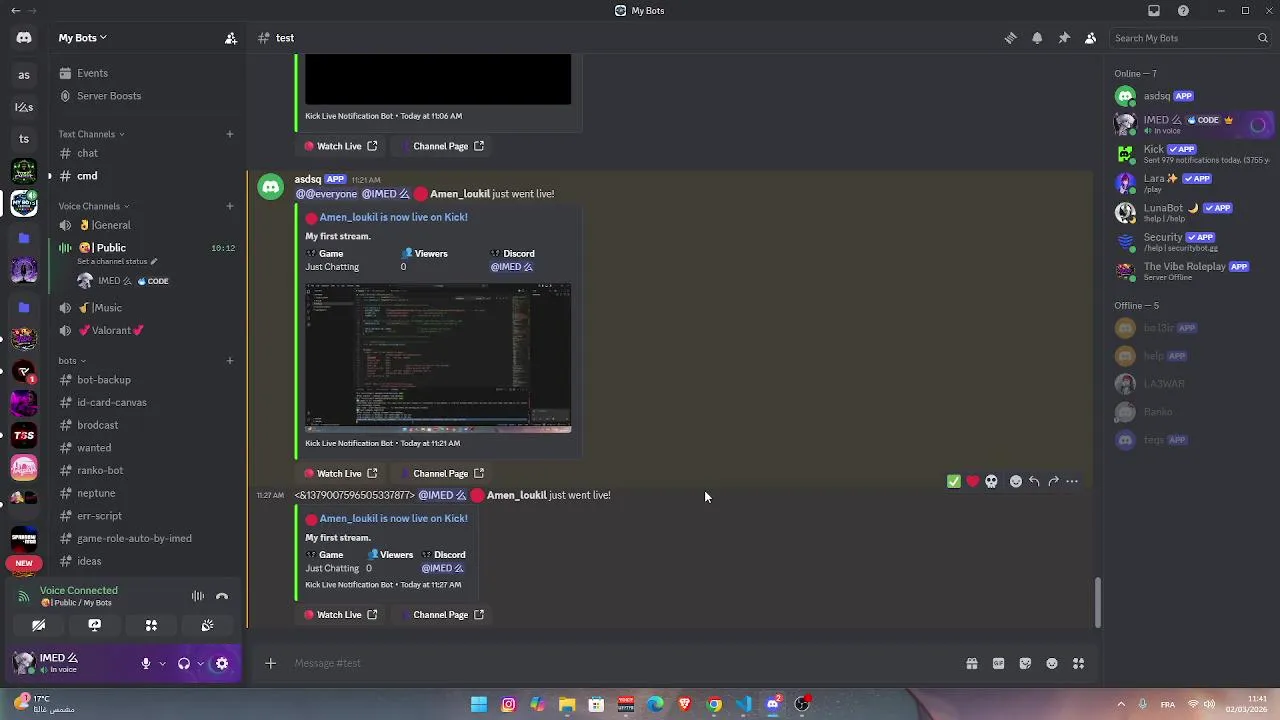
Task: Click Watch Live under 11:27 AM embed
Action: [340, 615]
